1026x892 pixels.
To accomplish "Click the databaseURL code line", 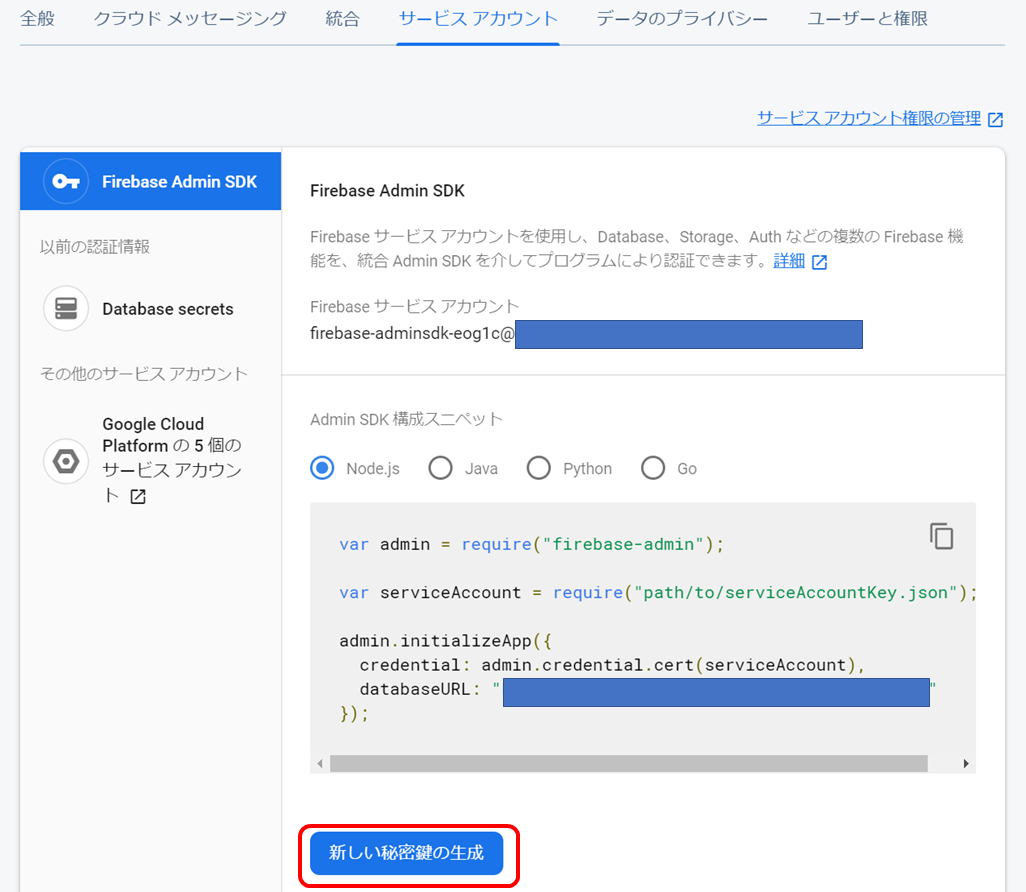I will tap(648, 690).
